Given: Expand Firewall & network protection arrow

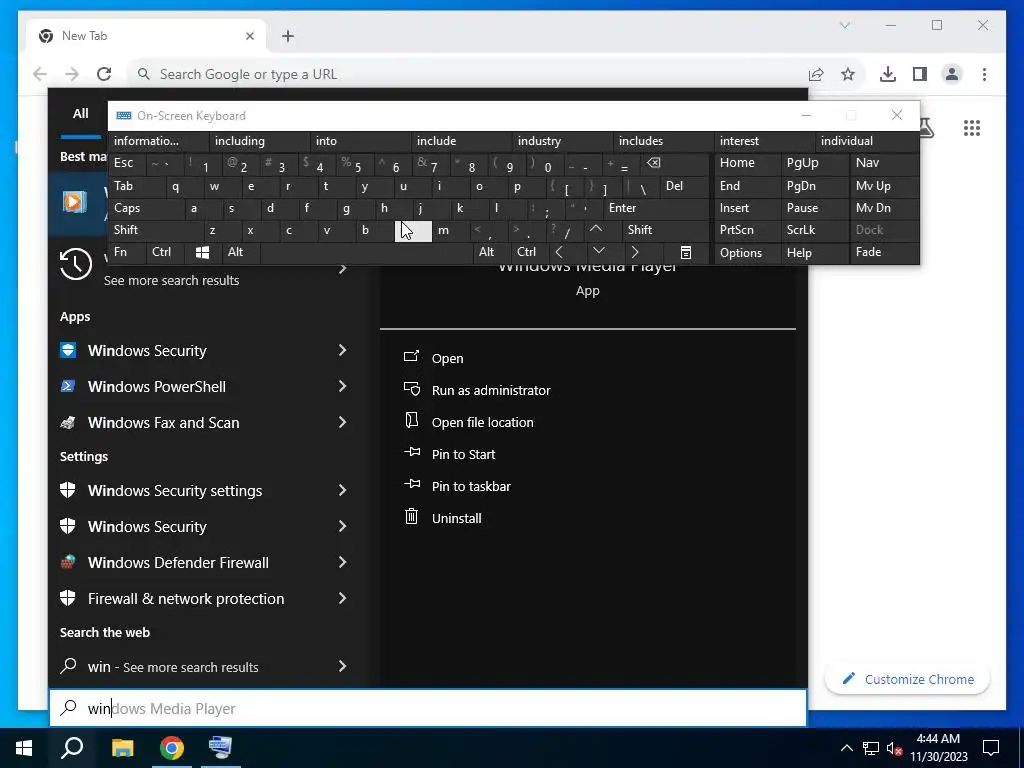Looking at the screenshot, I should pos(342,598).
